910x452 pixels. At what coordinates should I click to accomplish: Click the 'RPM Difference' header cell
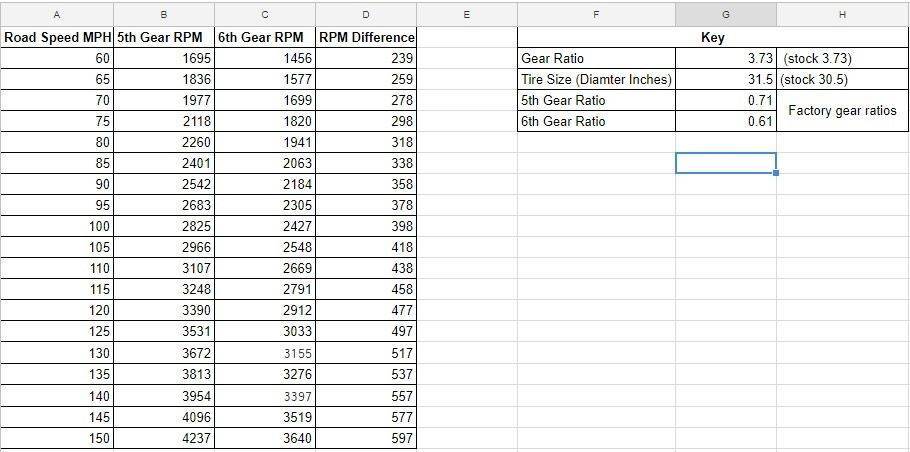(366, 37)
